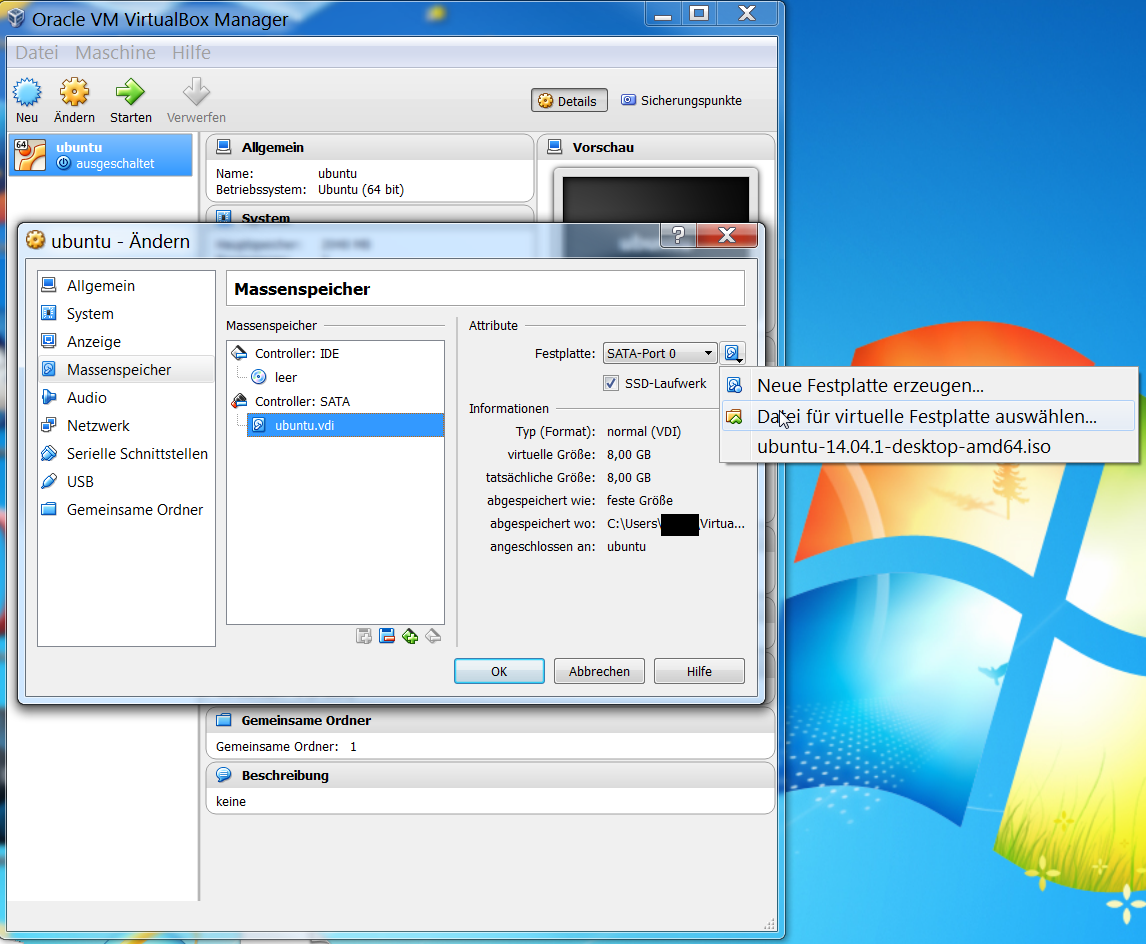
Task: Open the Sicherungspunkte view
Action: click(x=684, y=100)
